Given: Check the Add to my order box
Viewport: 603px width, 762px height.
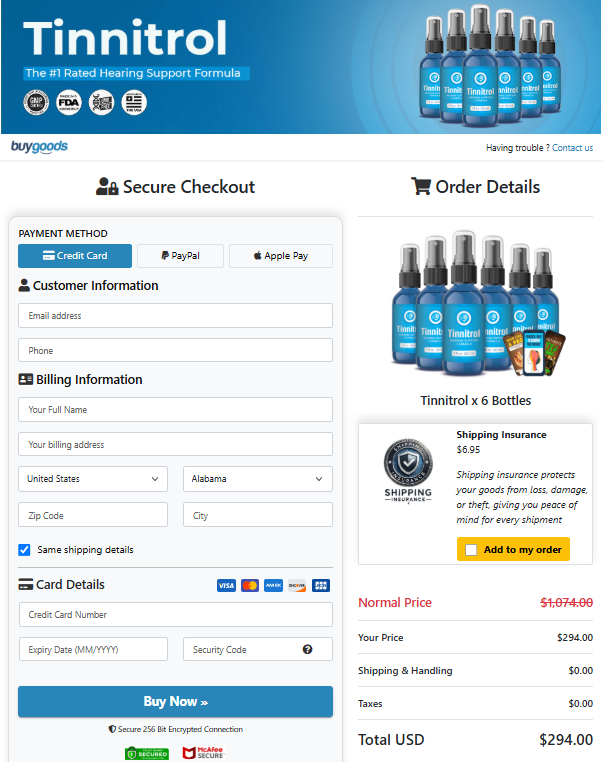Looking at the screenshot, I should click(471, 550).
